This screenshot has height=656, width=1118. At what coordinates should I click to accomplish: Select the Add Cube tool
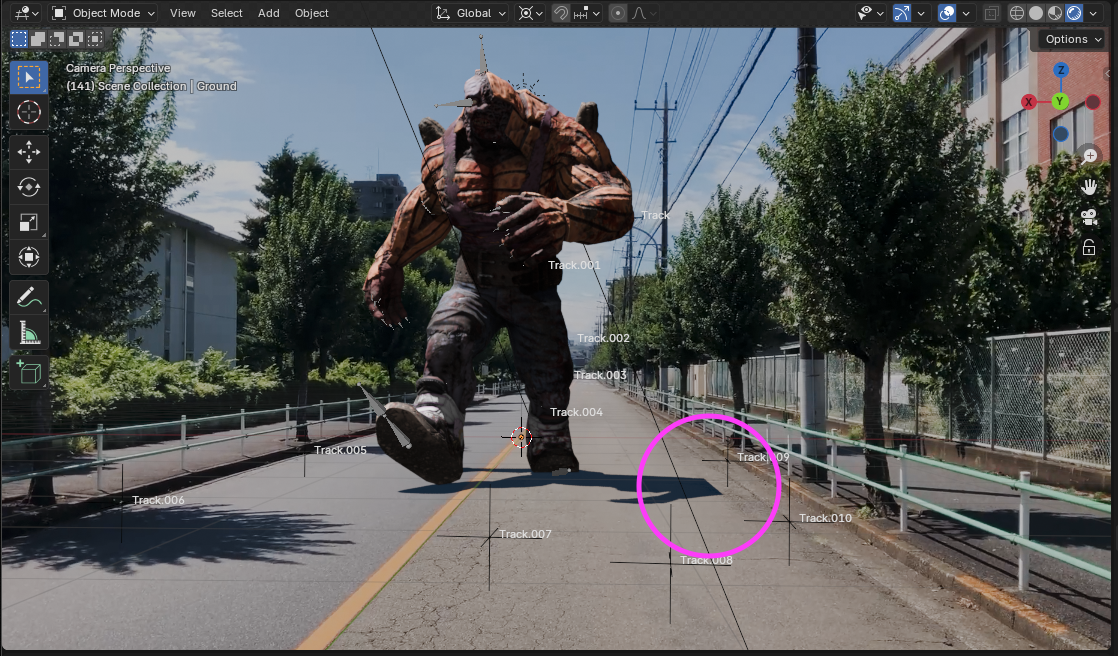[29, 372]
